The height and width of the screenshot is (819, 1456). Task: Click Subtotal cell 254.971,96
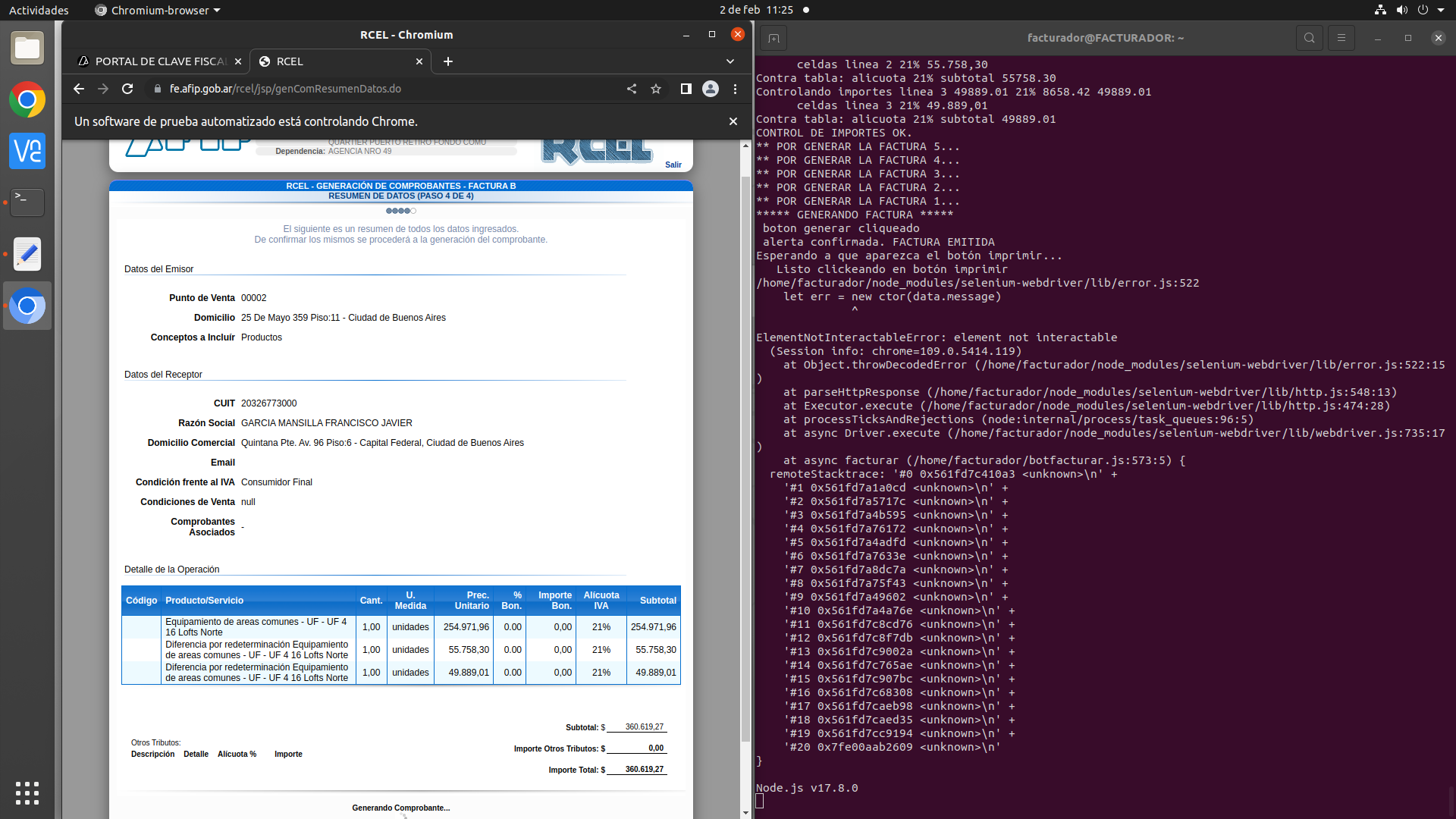point(654,627)
